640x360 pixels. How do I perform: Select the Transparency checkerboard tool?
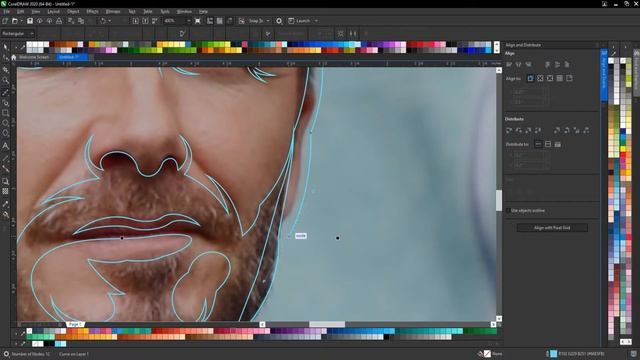pyautogui.click(x=5, y=191)
